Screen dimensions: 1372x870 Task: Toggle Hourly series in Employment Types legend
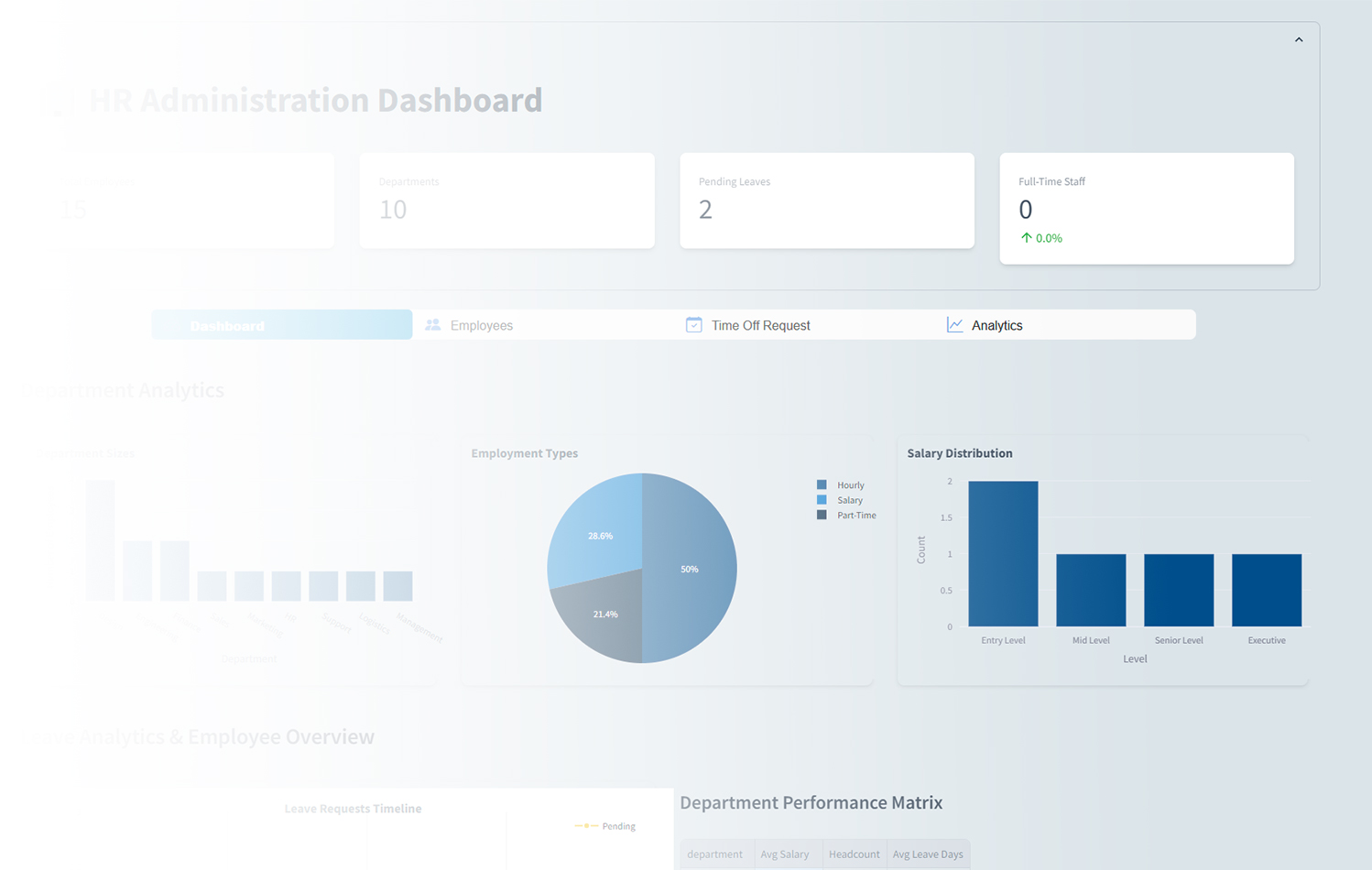pyautogui.click(x=841, y=485)
